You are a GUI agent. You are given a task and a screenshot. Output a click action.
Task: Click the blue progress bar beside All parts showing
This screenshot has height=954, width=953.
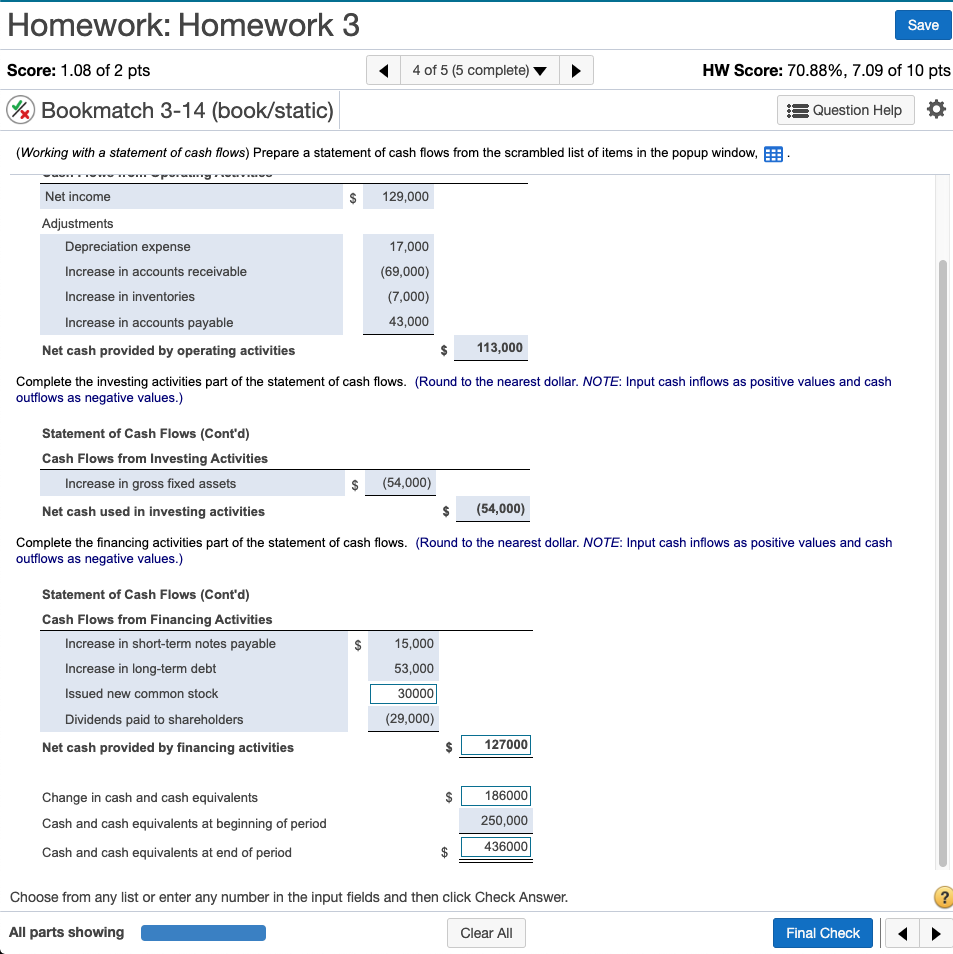[x=203, y=932]
